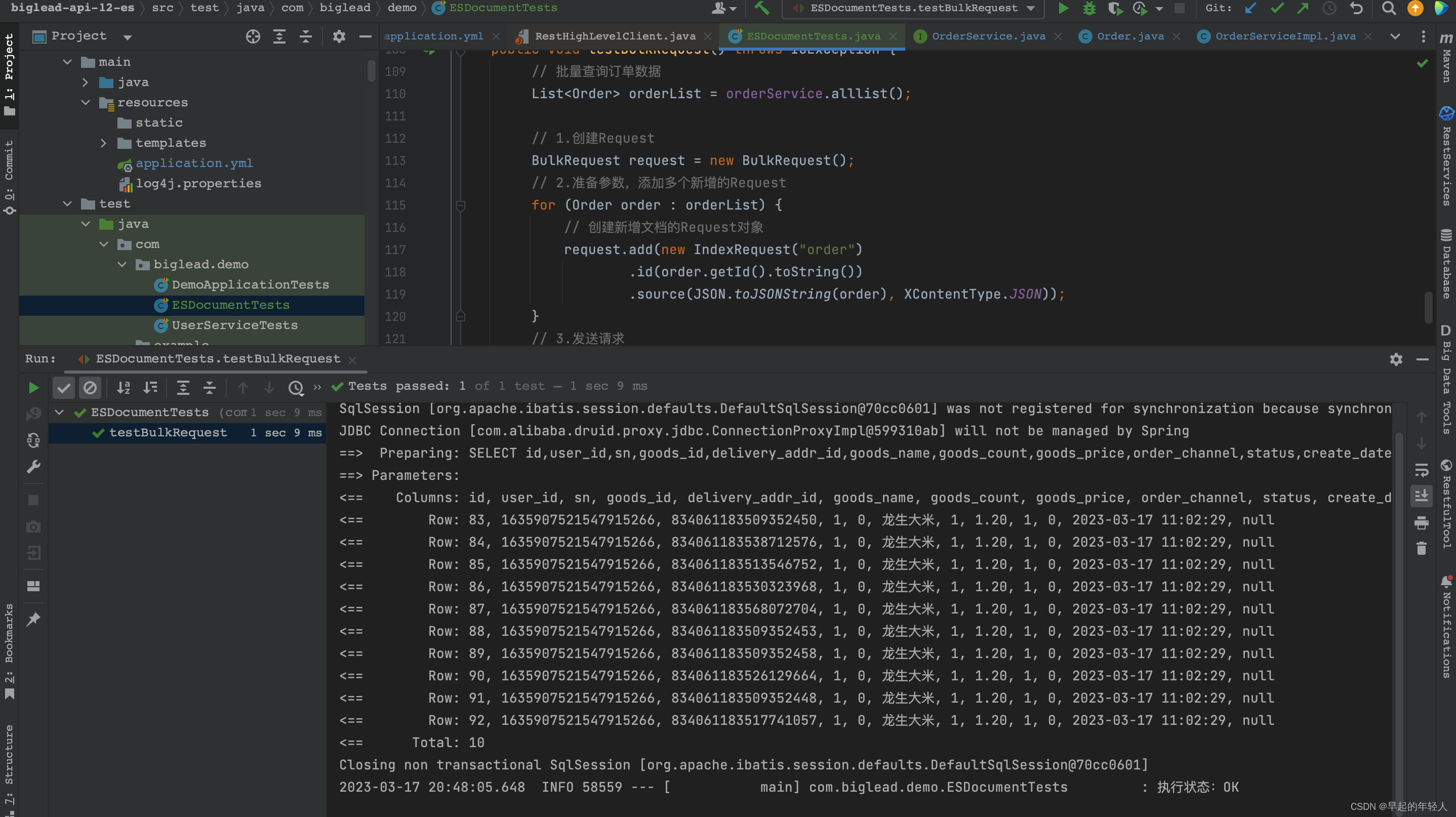Select the ESDocumentTests.java tab
1456x817 pixels.
(x=812, y=36)
